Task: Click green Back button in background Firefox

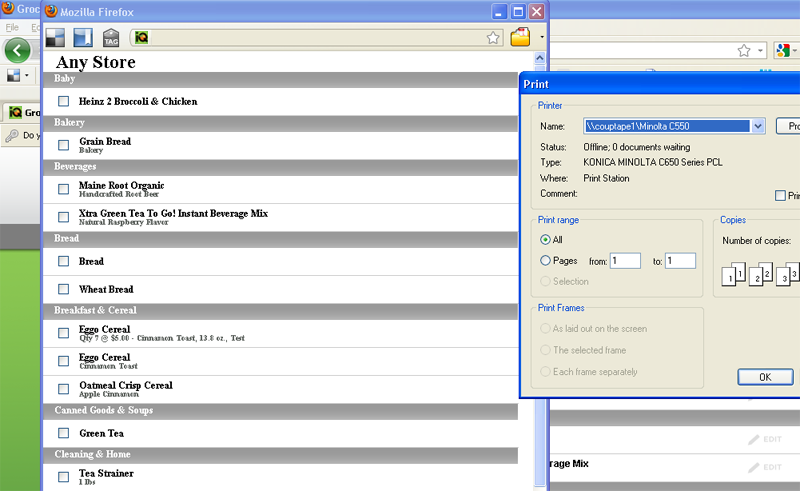Action: (x=17, y=51)
